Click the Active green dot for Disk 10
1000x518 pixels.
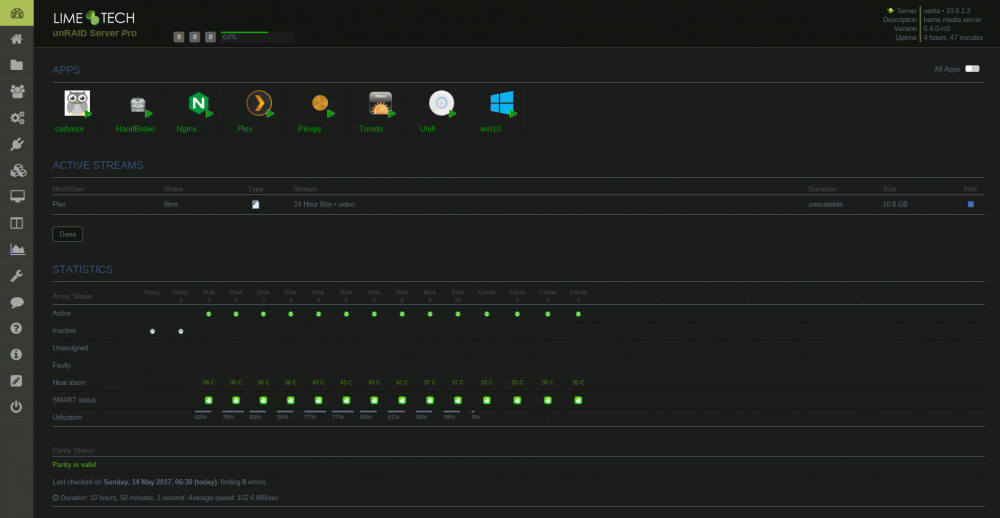(x=458, y=314)
